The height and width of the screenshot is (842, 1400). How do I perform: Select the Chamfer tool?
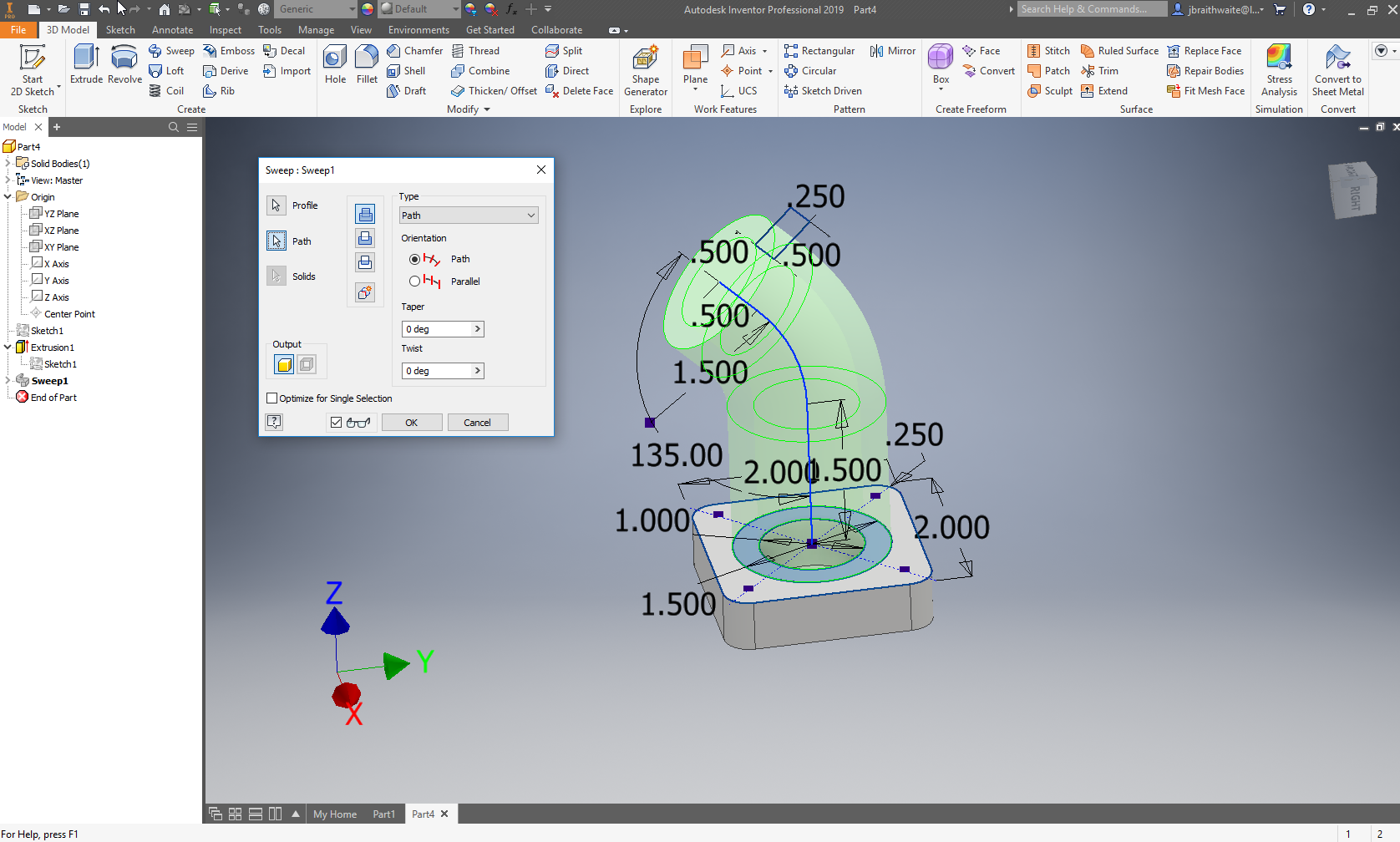(x=415, y=51)
